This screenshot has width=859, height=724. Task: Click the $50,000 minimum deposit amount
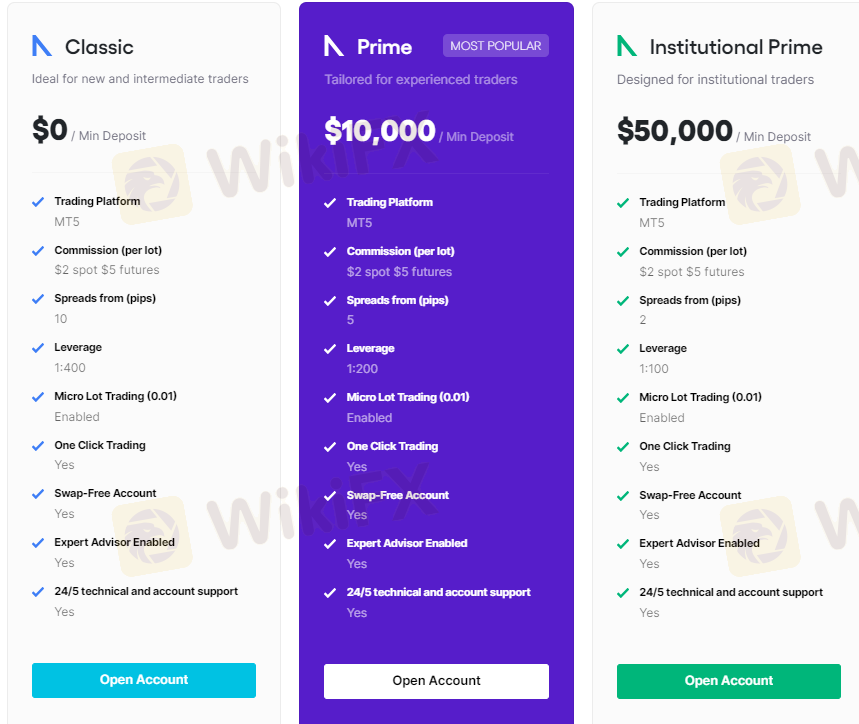click(x=674, y=131)
